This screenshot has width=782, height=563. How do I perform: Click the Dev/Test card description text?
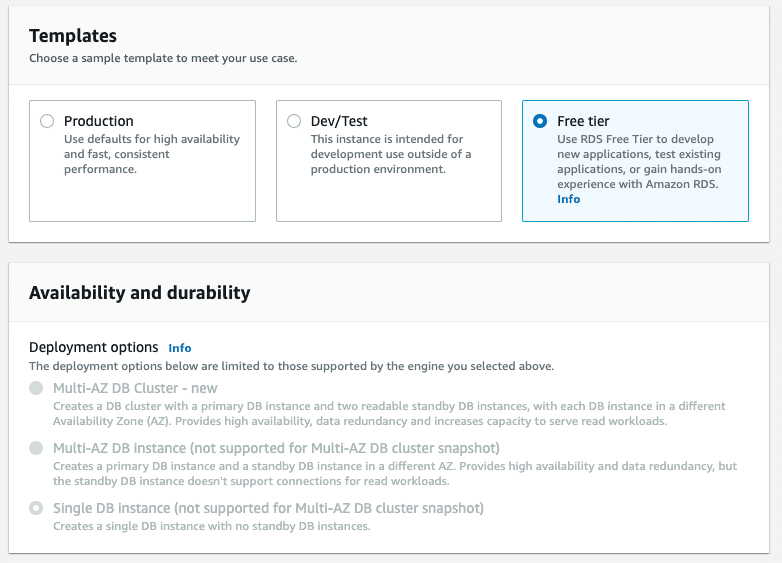click(391, 154)
